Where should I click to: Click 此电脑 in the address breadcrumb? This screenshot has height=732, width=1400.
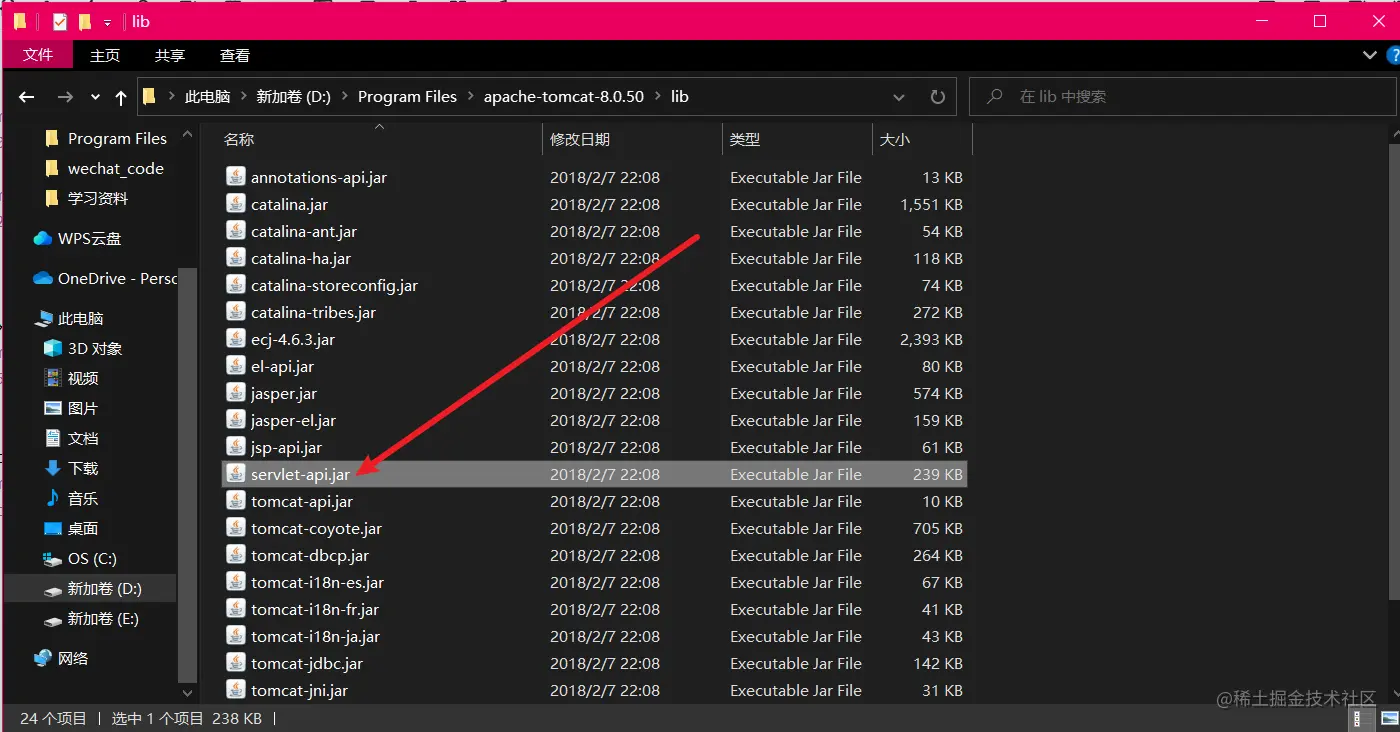[x=208, y=97]
